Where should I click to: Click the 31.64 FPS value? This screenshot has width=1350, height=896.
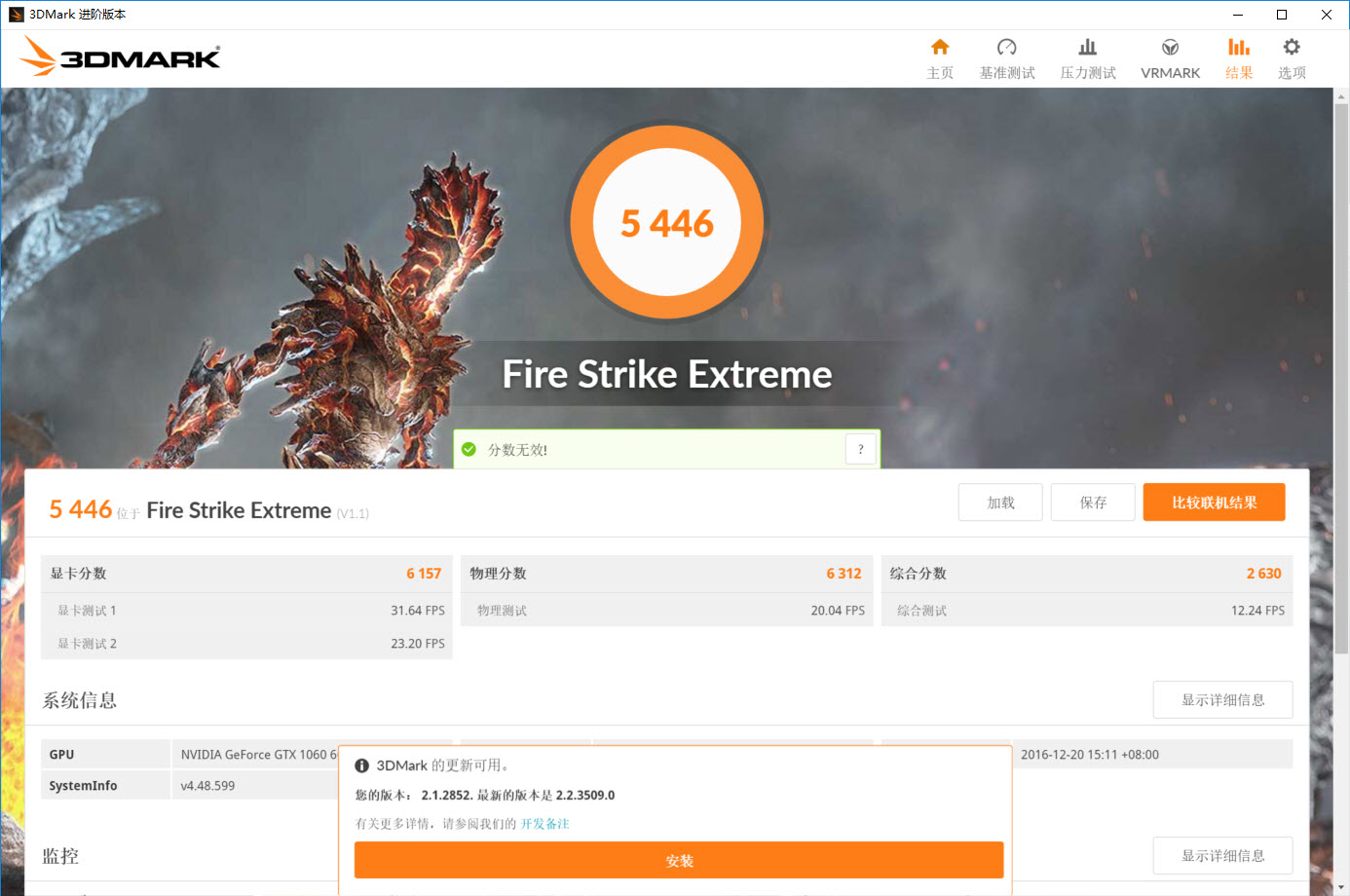(418, 611)
